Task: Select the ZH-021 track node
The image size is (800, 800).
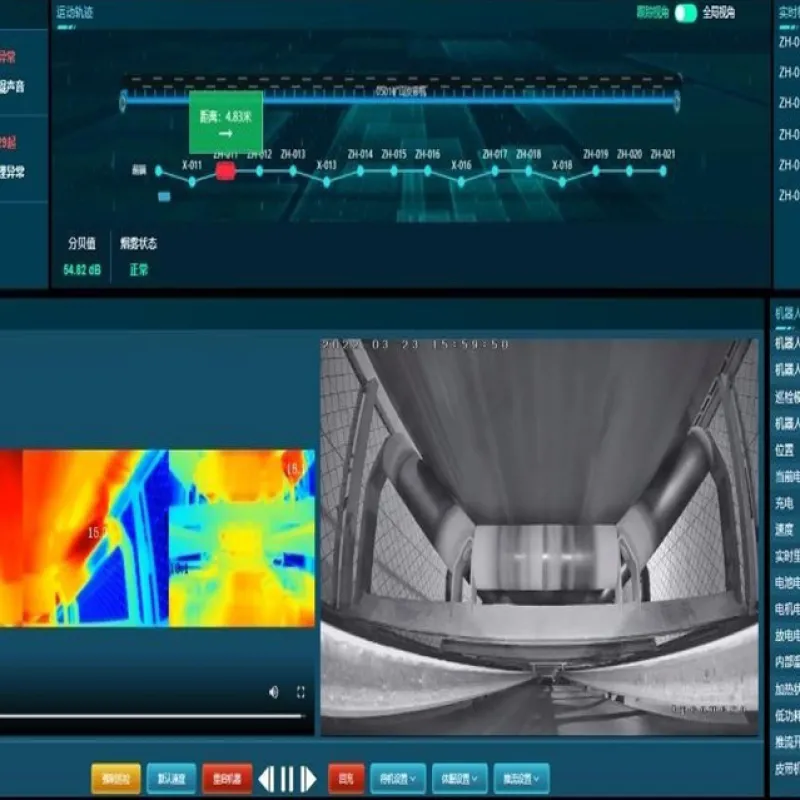Action: pos(663,171)
